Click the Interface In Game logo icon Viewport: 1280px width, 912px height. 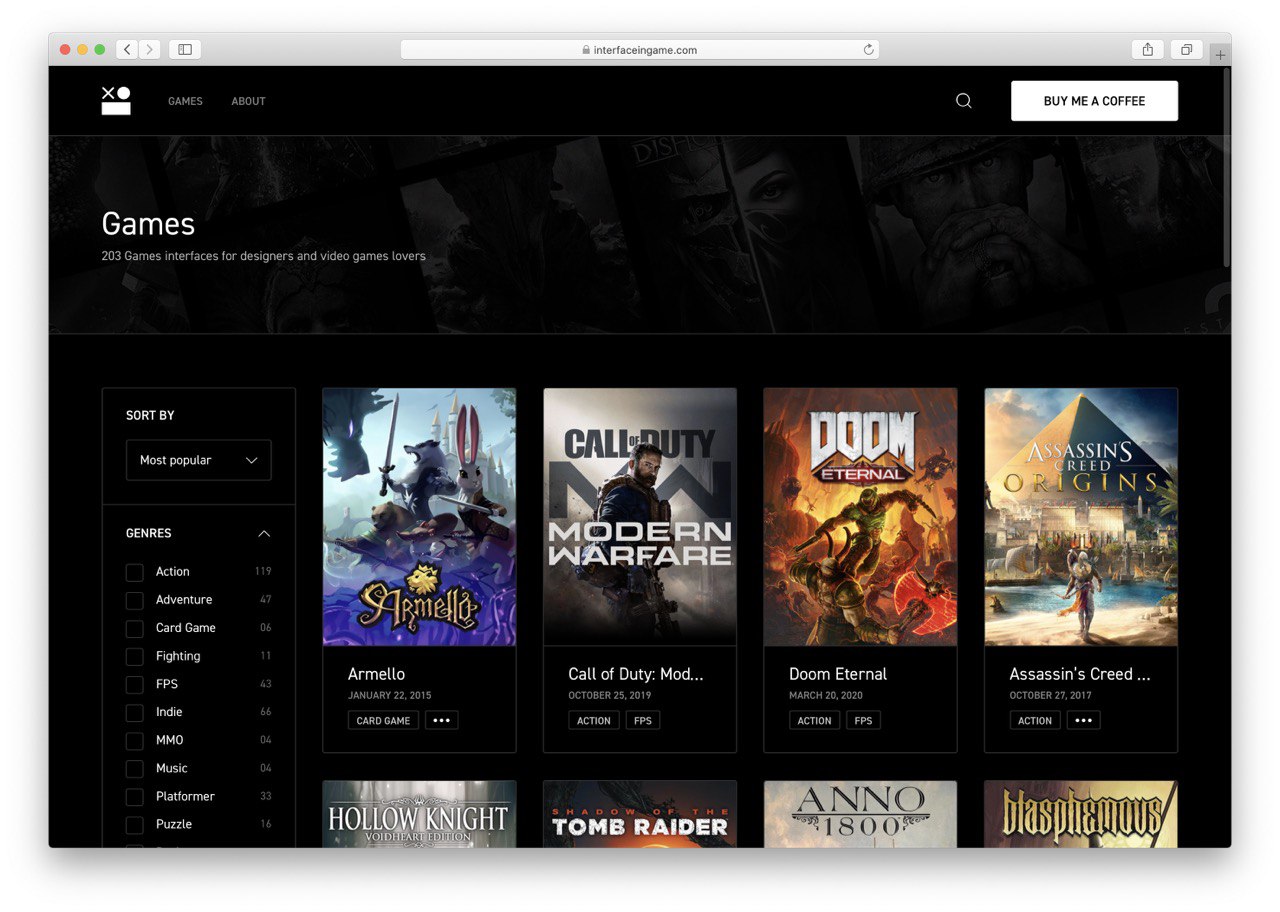116,101
